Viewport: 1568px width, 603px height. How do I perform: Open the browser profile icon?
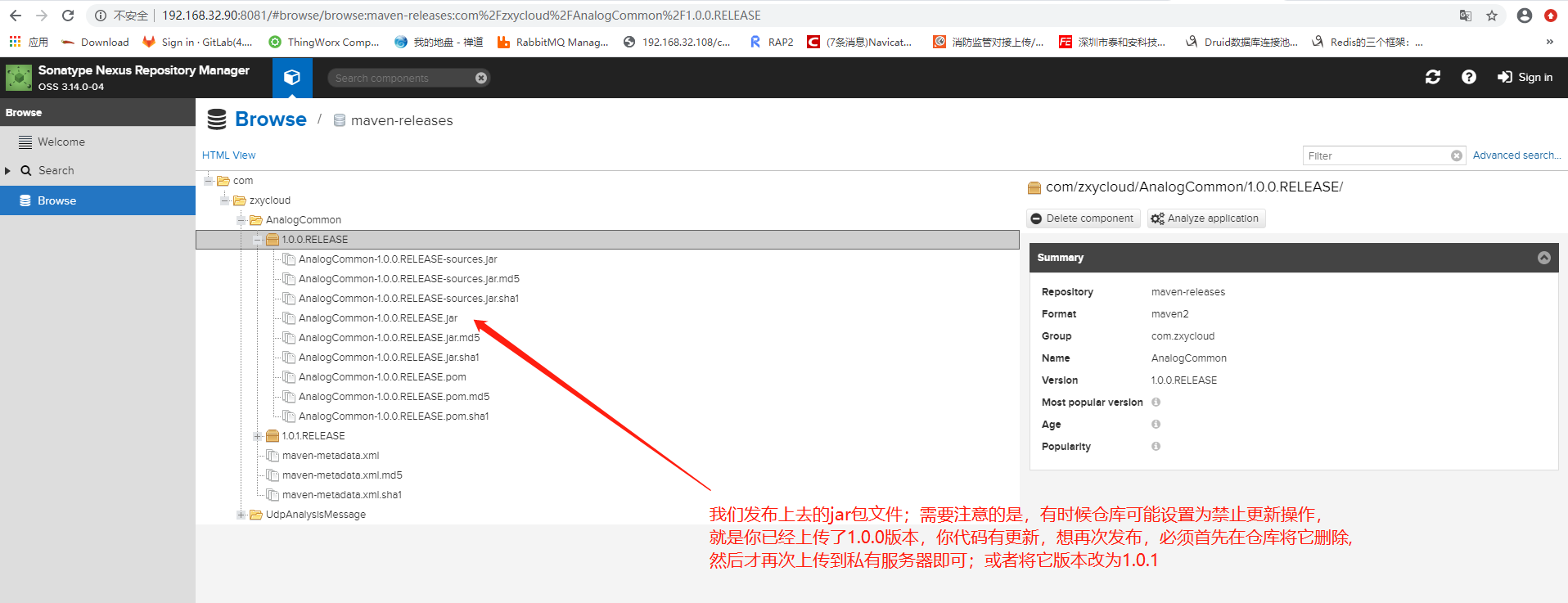pos(1525,16)
